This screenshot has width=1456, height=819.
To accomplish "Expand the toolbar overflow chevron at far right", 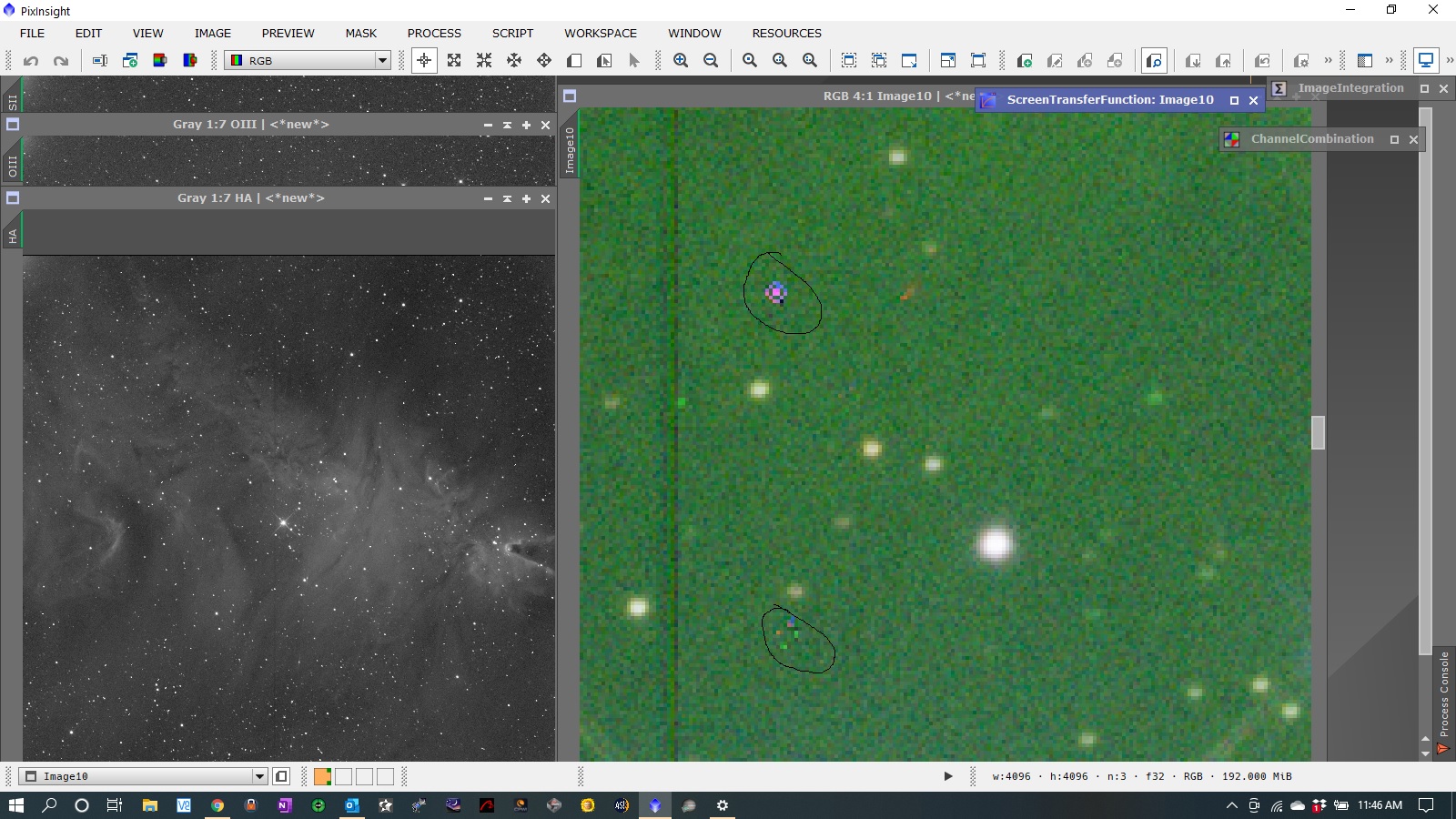I will coord(1450,61).
